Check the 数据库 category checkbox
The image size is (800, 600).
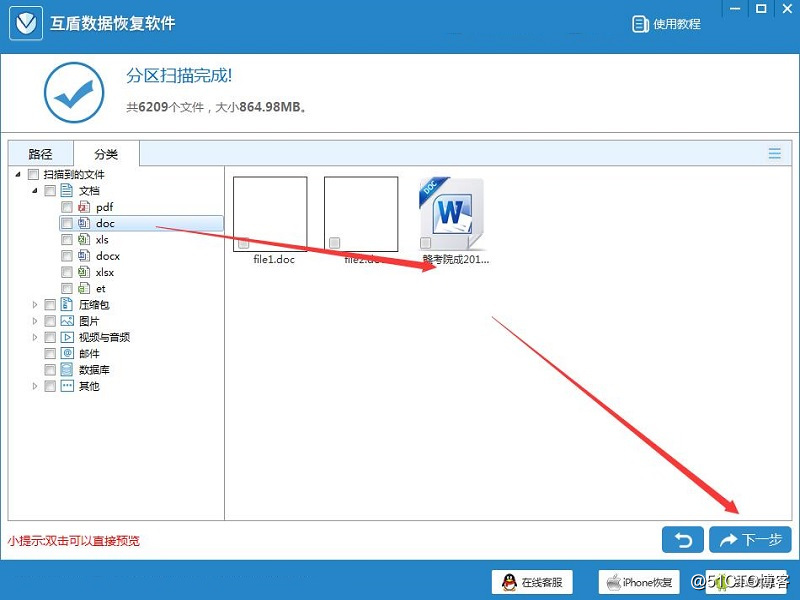(x=50, y=370)
